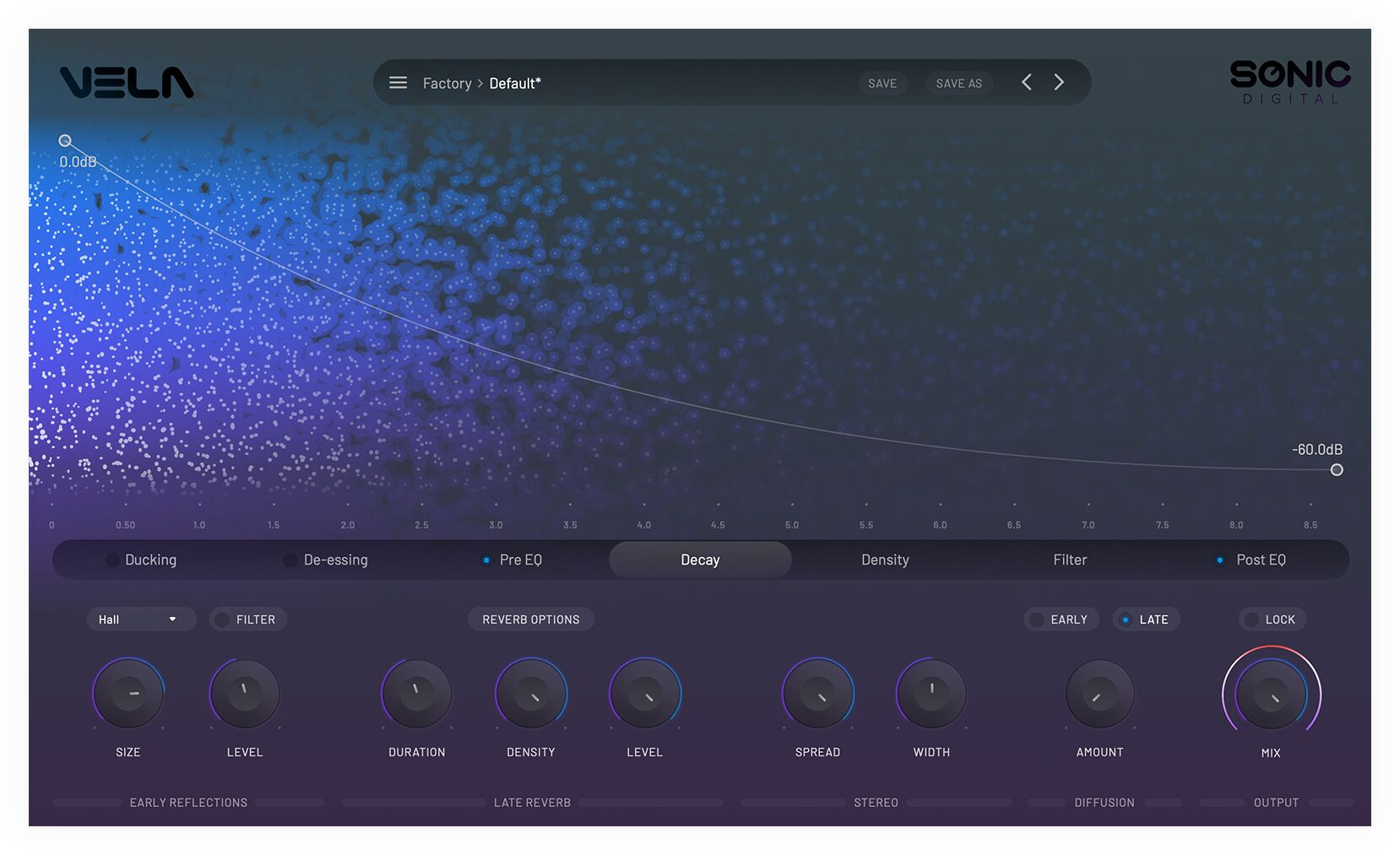Screen dimensions: 1400x855
Task: Enable the output LOCK toggle
Action: [x=1251, y=620]
